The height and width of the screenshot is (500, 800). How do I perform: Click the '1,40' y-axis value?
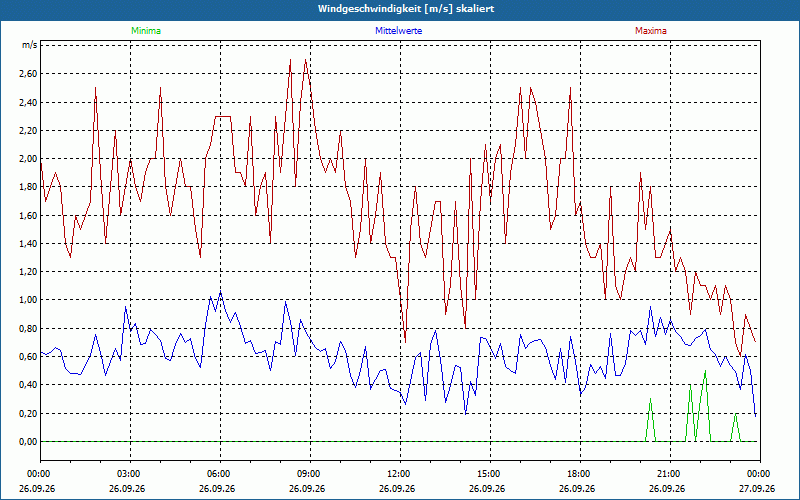pyautogui.click(x=28, y=243)
